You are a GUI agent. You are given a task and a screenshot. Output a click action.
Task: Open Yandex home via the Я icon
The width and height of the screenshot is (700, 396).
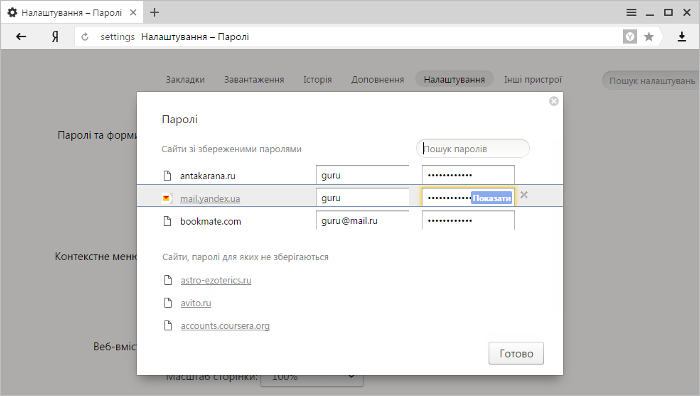coord(55,37)
